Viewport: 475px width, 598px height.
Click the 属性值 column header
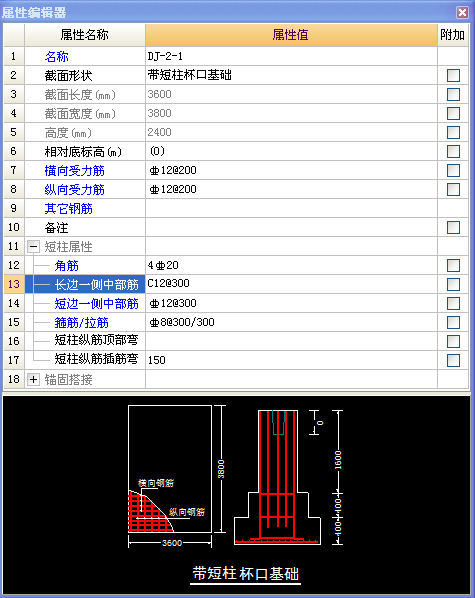coord(291,35)
